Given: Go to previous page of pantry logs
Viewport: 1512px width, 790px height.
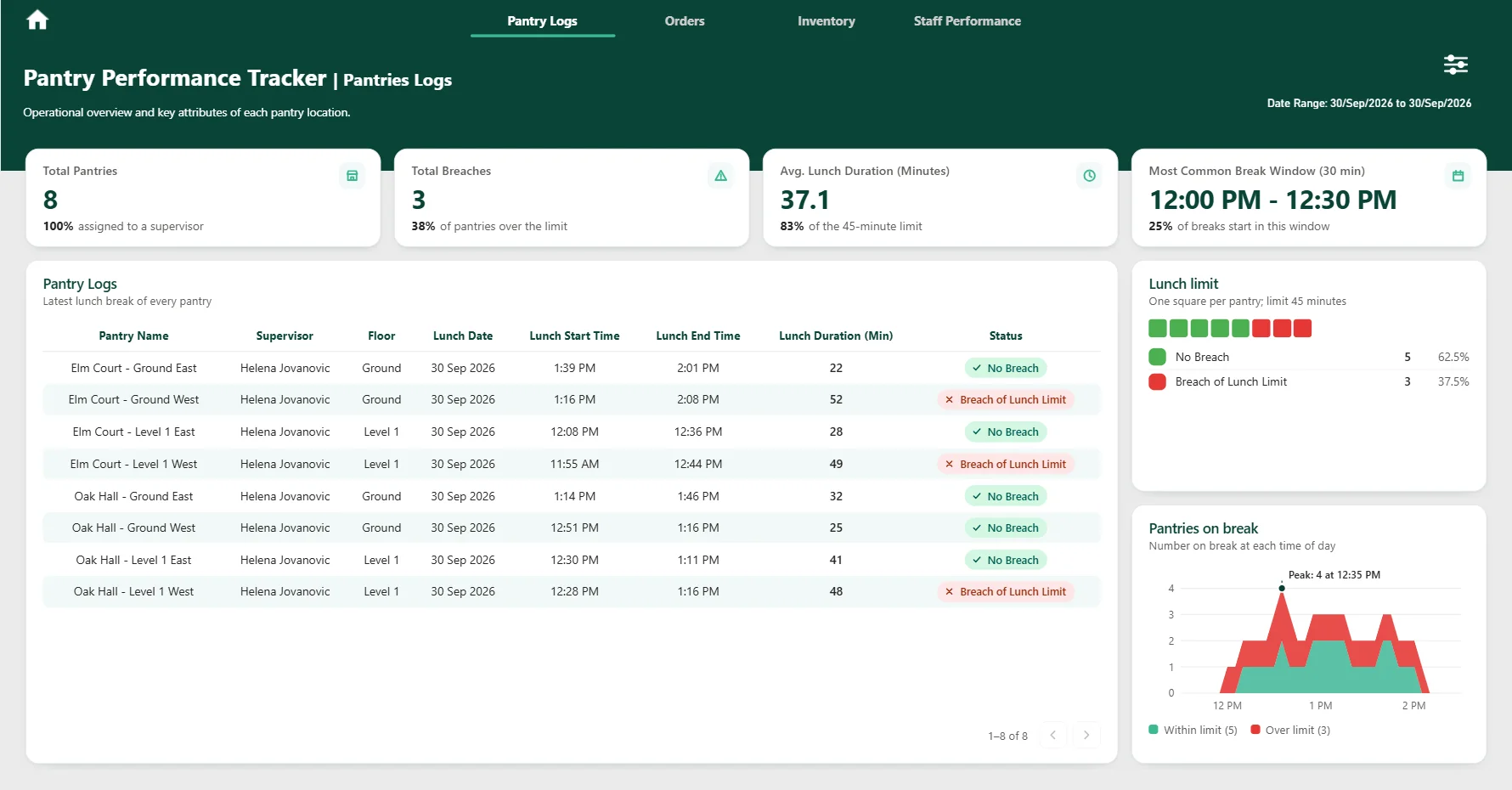Looking at the screenshot, I should 1053,735.
